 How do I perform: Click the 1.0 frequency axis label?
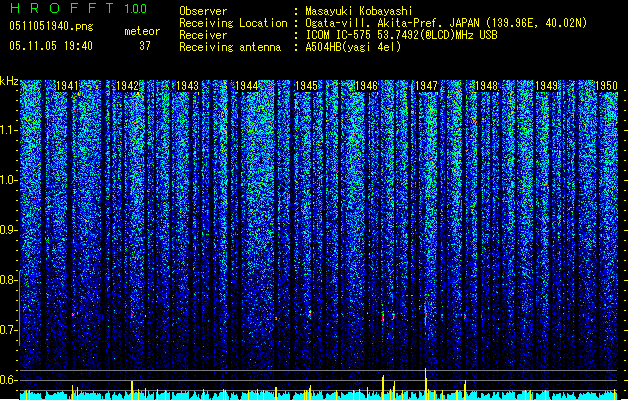click(8, 180)
